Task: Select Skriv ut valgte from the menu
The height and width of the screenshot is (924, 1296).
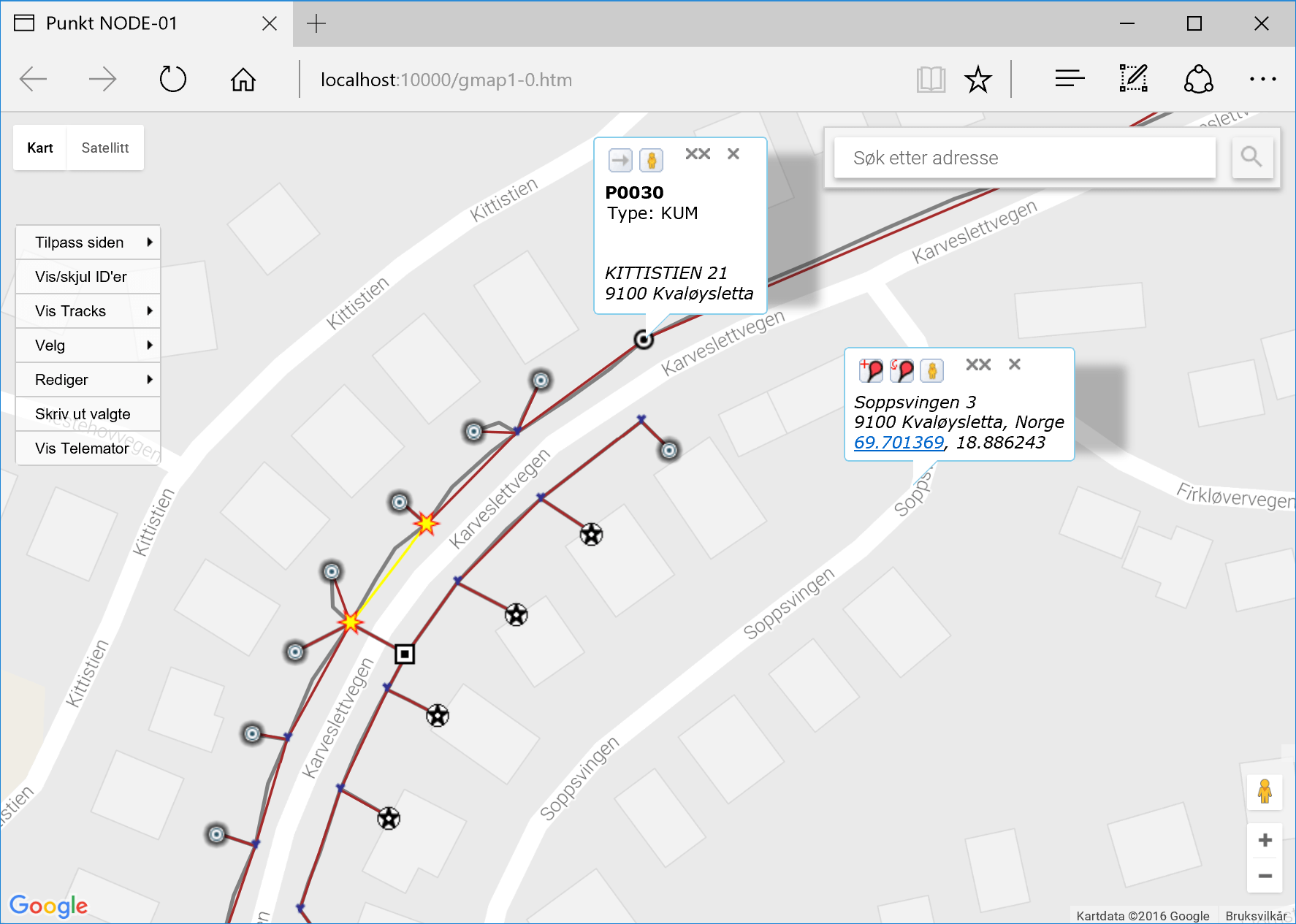Action: point(83,413)
